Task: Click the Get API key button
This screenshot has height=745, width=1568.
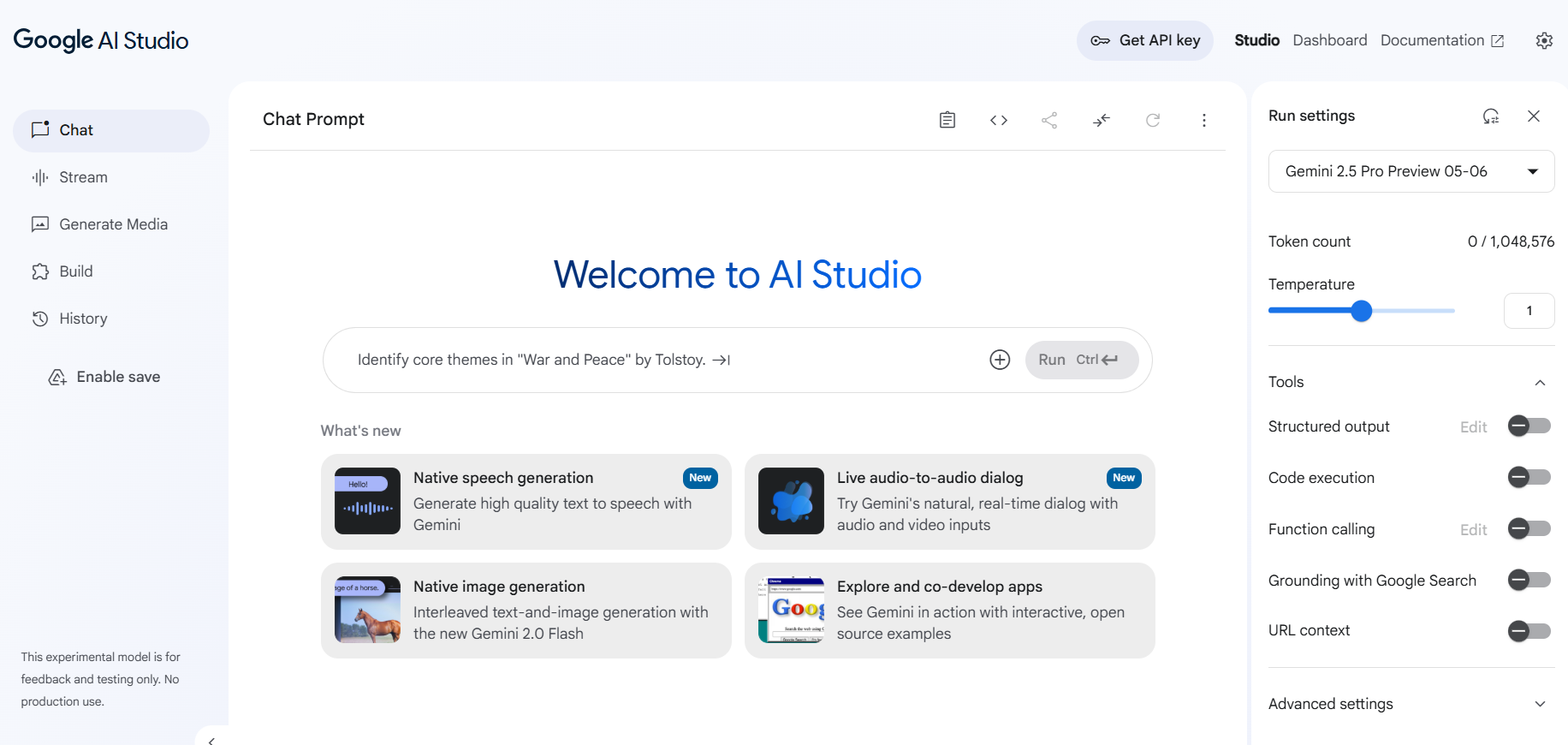Action: coord(1145,40)
